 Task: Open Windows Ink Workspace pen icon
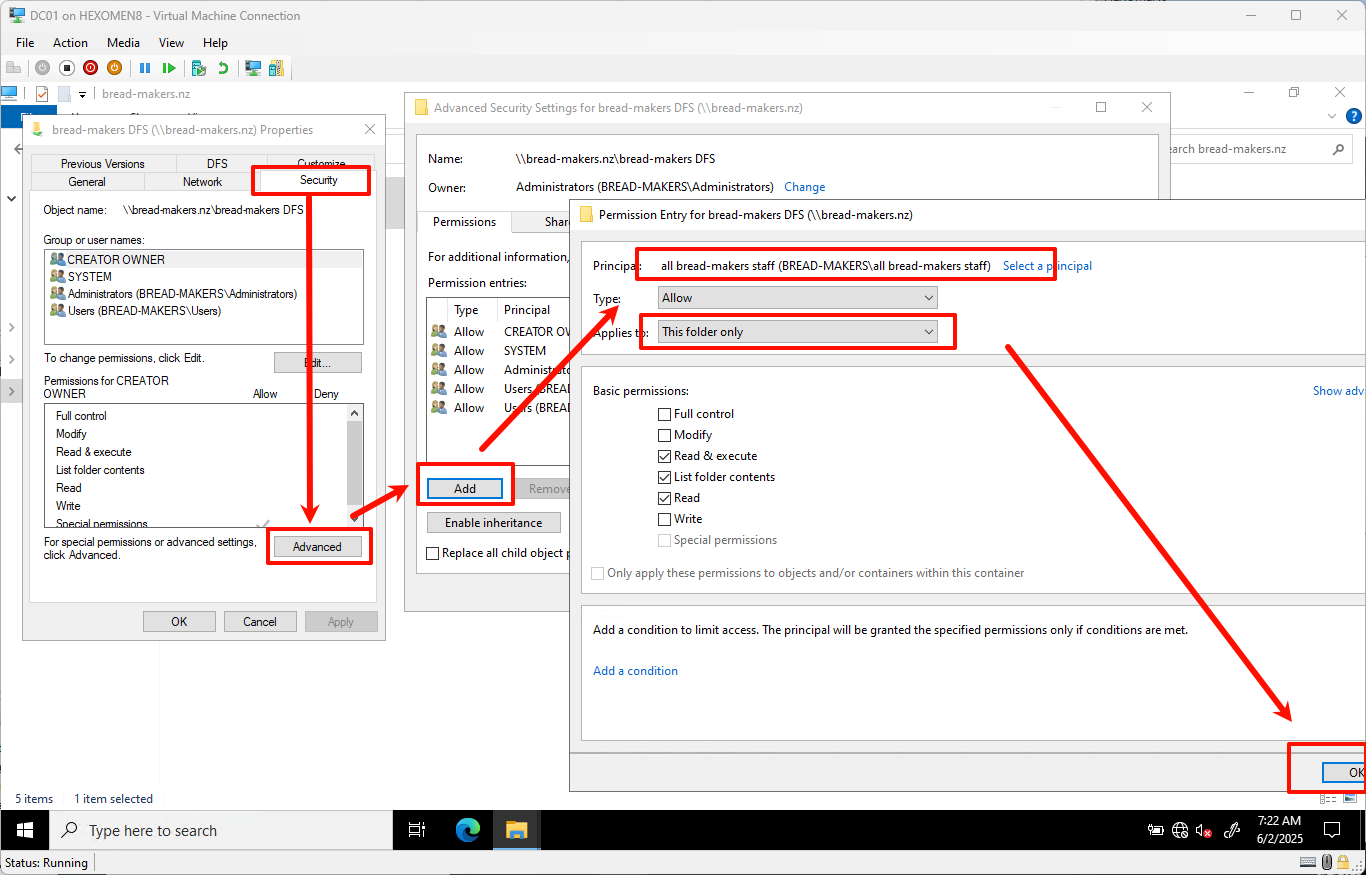1233,830
